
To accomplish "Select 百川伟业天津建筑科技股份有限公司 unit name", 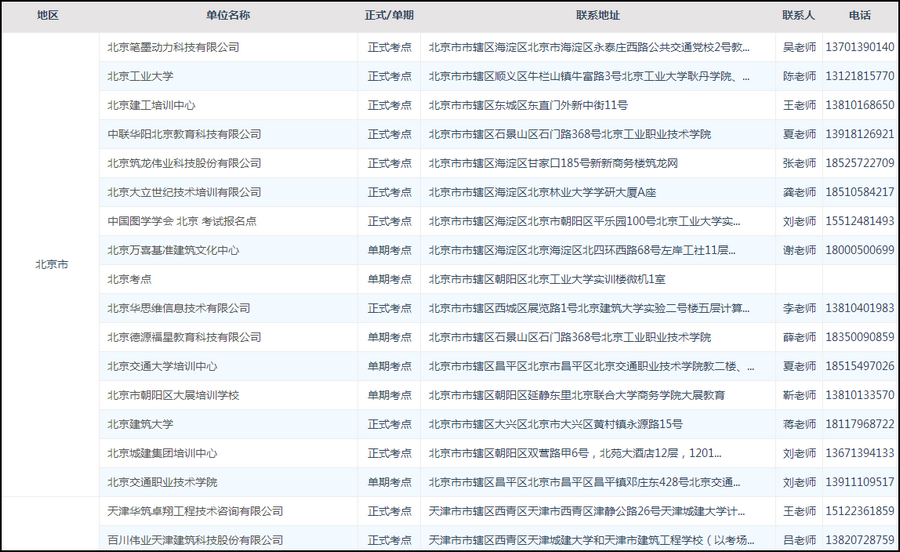I will pyautogui.click(x=195, y=540).
